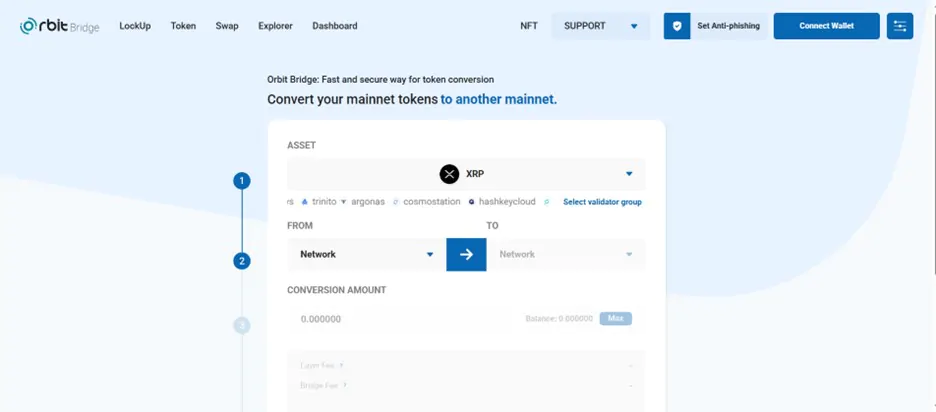Click the Max amount button
936x412 pixels.
click(615, 319)
